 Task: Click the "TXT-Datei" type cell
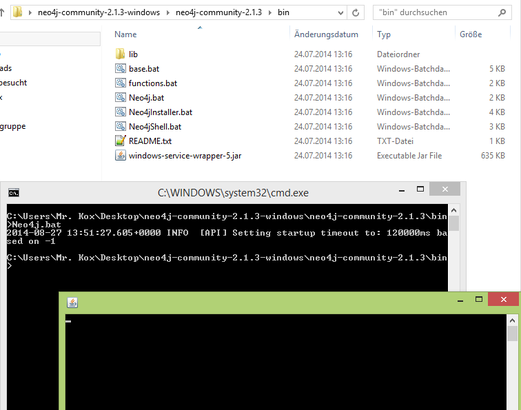[395, 141]
